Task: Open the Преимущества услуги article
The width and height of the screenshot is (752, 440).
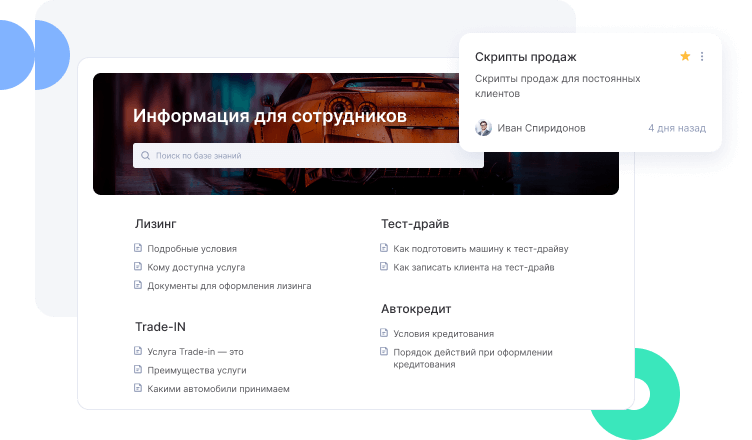Action: coord(197,370)
